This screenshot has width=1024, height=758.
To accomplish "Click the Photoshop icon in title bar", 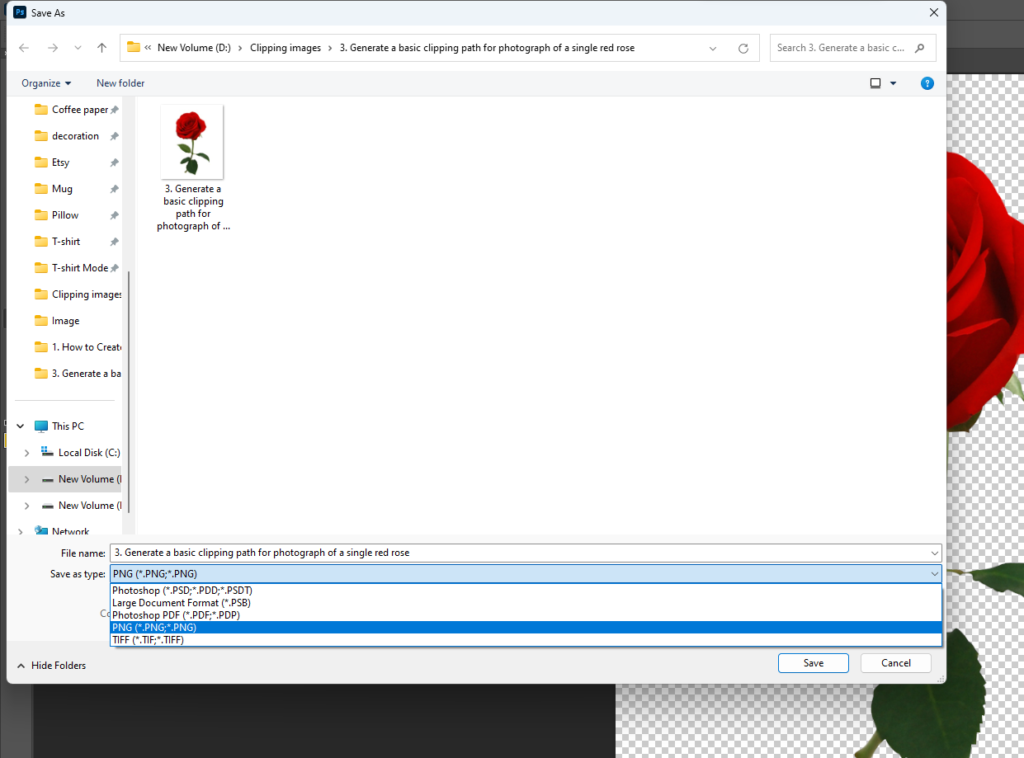I will [20, 12].
